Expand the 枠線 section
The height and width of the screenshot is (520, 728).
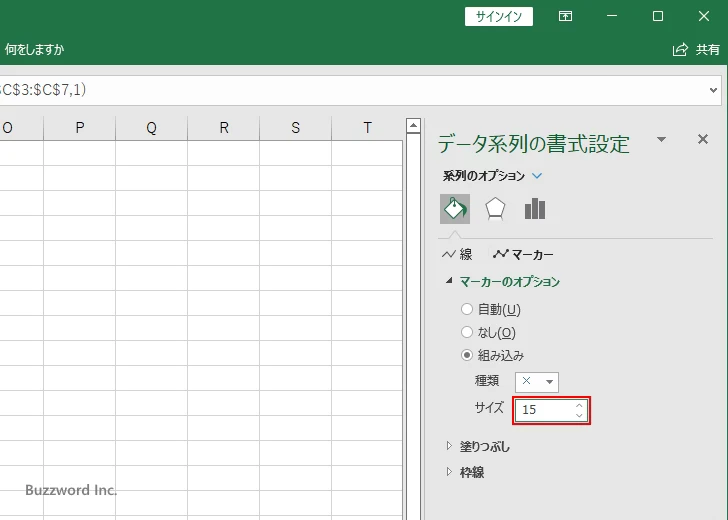coord(449,472)
